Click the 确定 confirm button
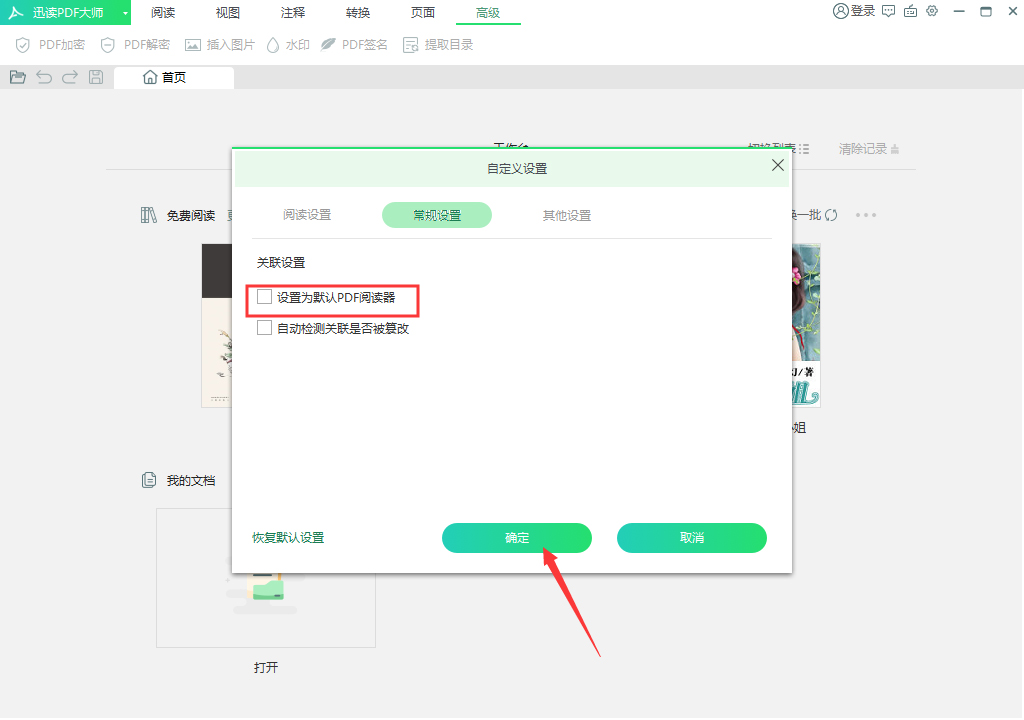This screenshot has width=1024, height=720. tap(516, 538)
